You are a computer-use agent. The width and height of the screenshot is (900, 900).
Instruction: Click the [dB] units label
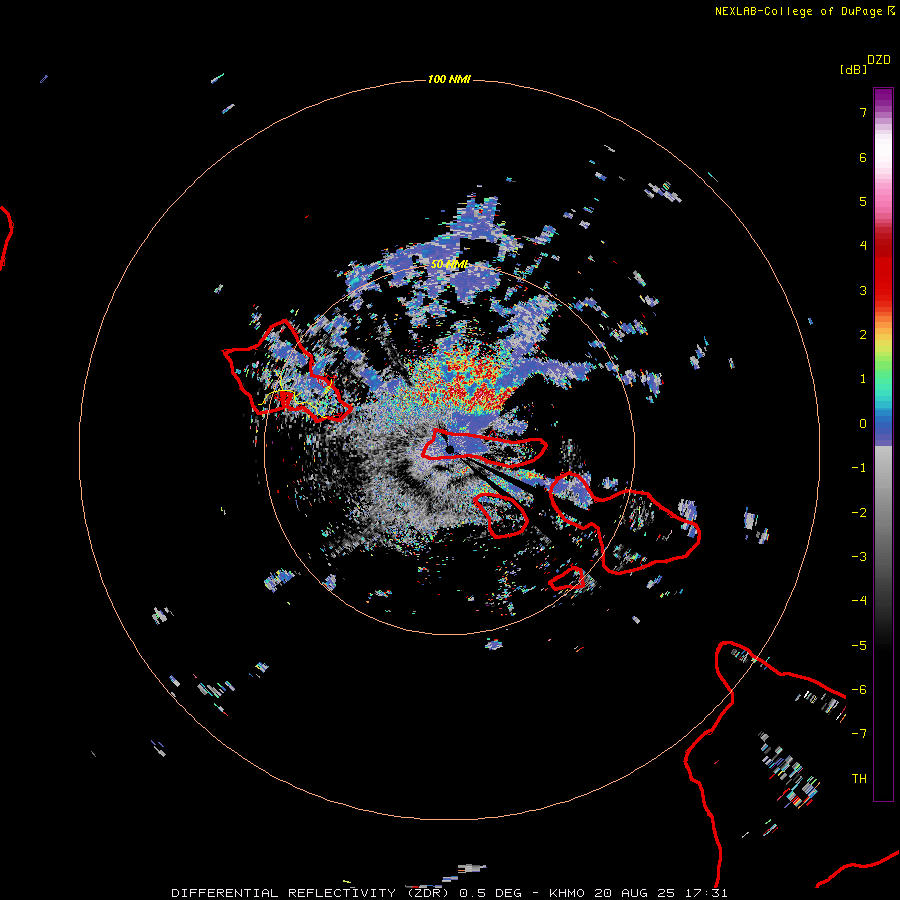tap(854, 69)
